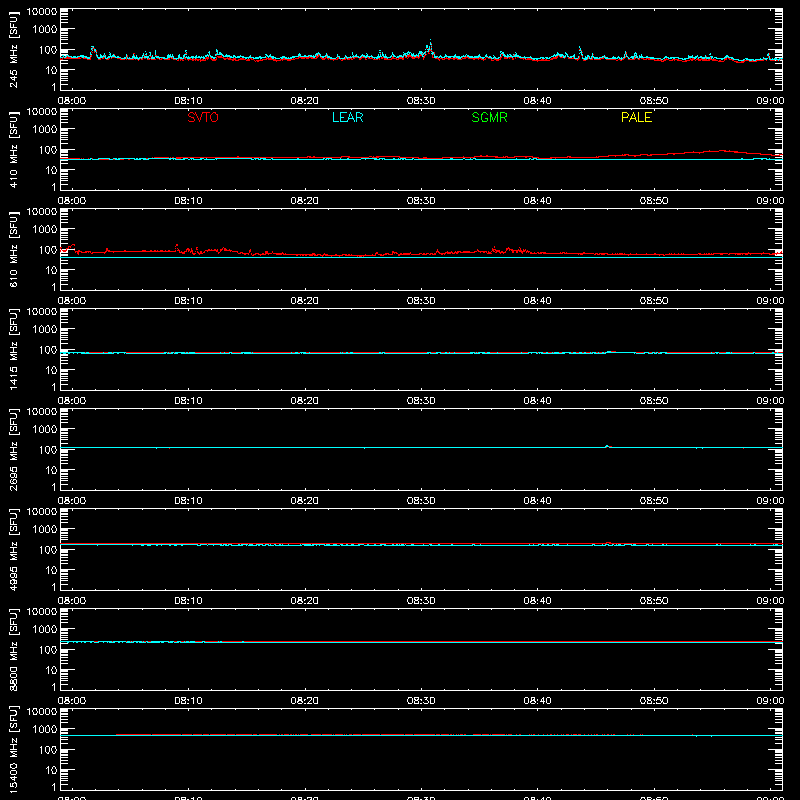Click 08:00 tick under the 245 MHz plot
Screen dimensions: 800x800
pyautogui.click(x=72, y=101)
